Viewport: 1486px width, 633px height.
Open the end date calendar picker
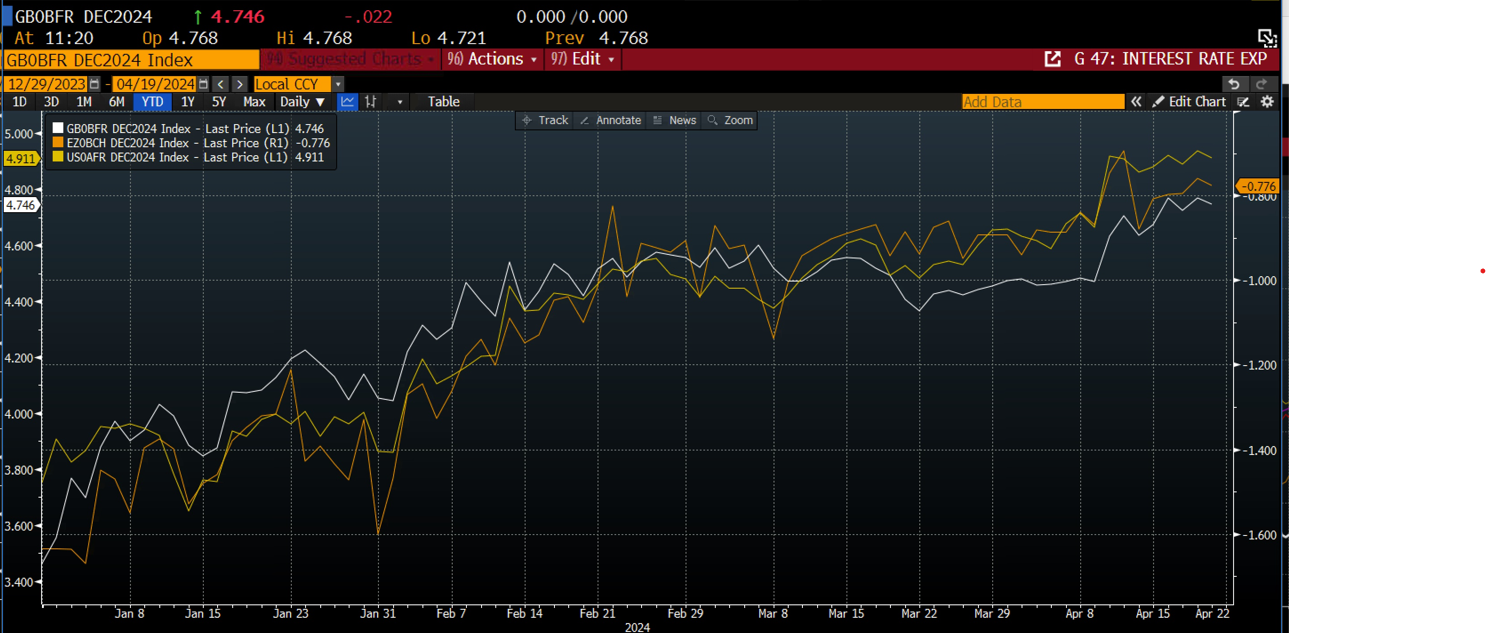click(x=204, y=84)
